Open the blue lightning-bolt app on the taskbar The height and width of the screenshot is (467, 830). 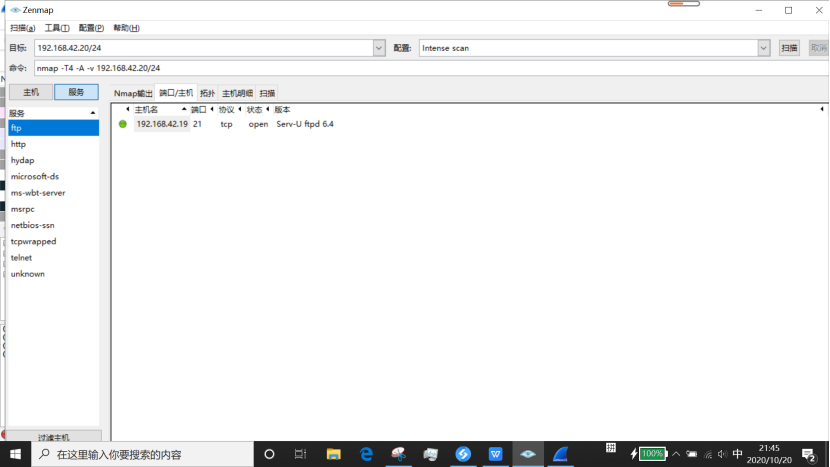coord(463,454)
